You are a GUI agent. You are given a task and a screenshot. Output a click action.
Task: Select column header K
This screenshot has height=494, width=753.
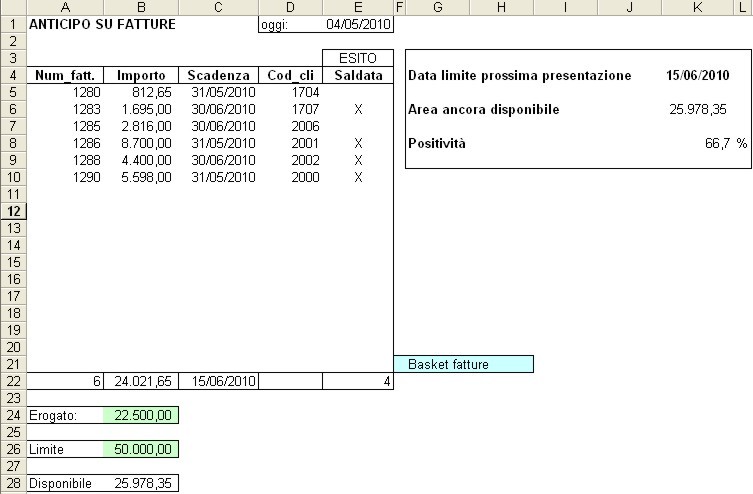pos(696,7)
